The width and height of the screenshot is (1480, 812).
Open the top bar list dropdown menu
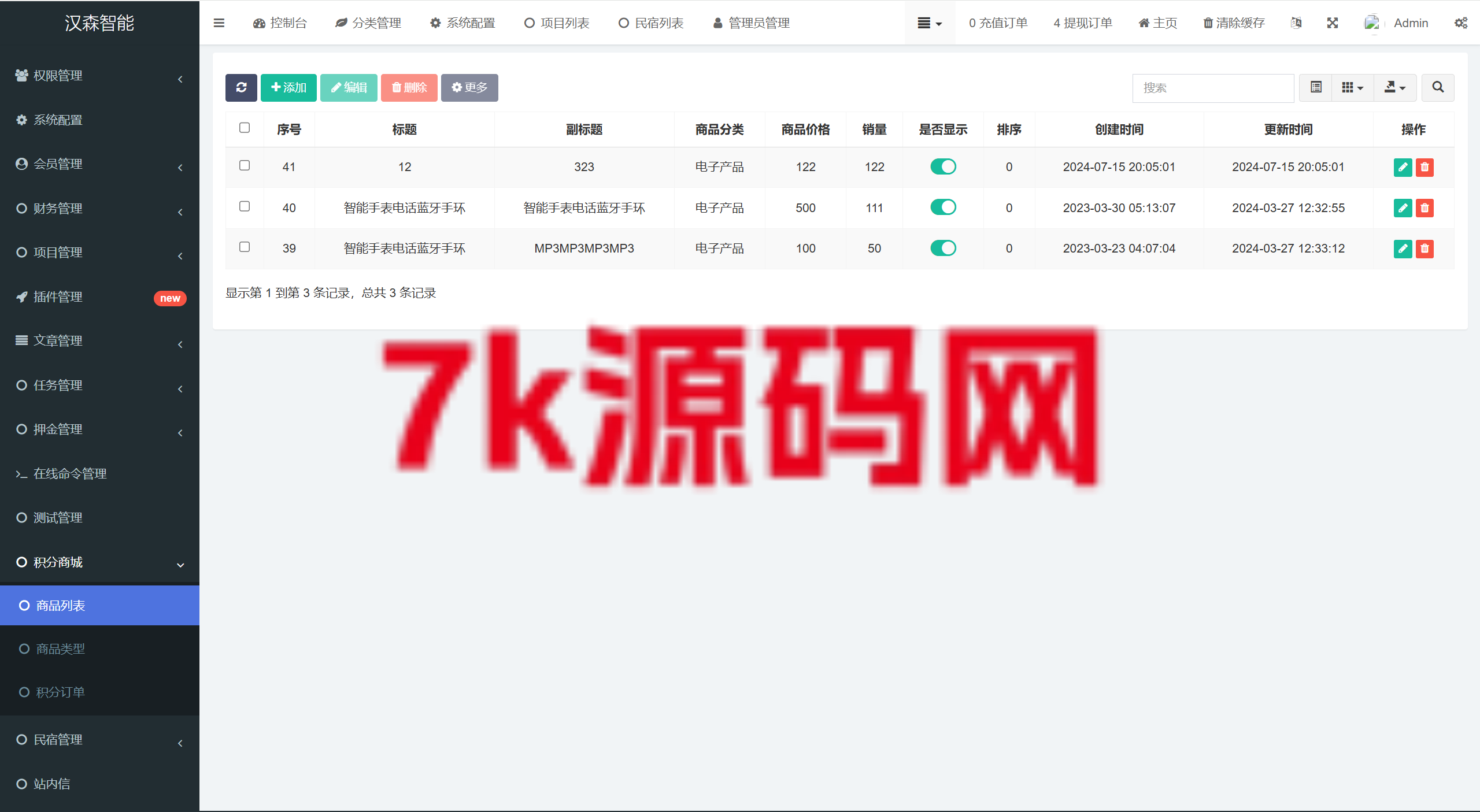tap(930, 23)
